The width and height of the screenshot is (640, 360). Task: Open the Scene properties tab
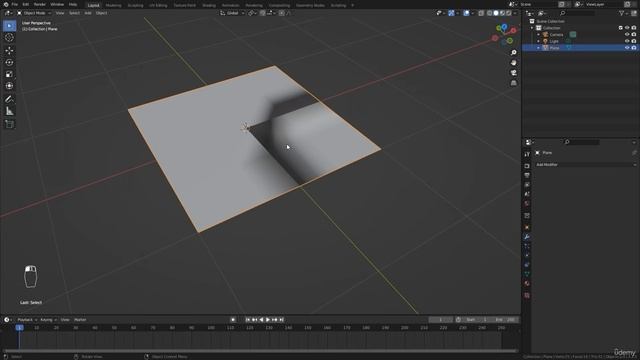coord(527,194)
